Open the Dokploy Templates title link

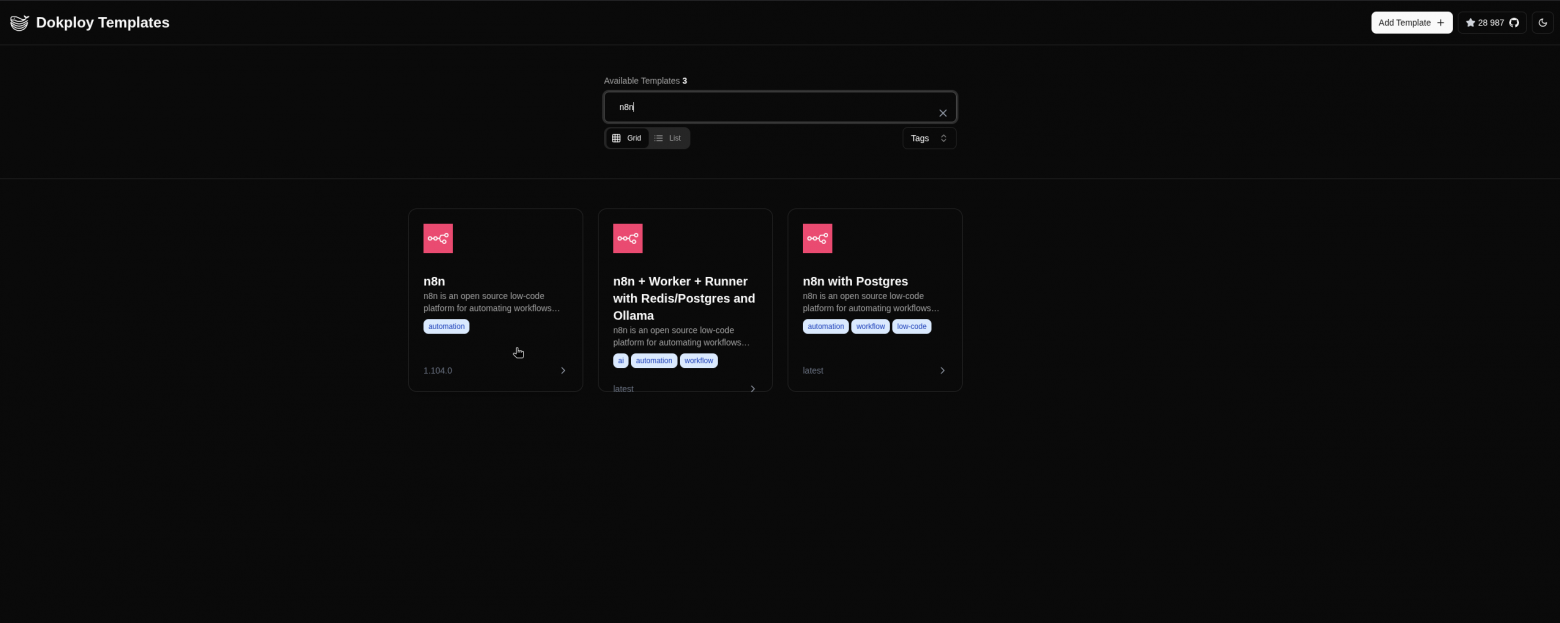102,23
